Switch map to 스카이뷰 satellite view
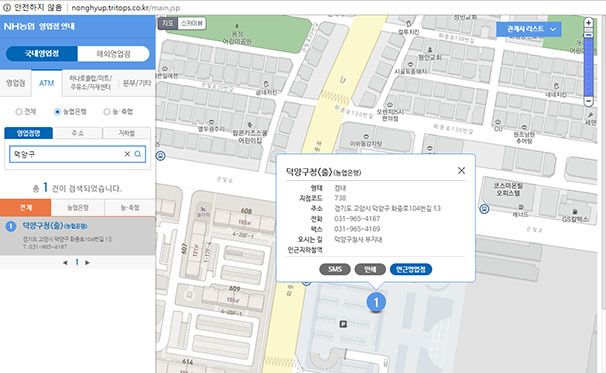Viewport: 606px width, 373px height. pyautogui.click(x=192, y=24)
